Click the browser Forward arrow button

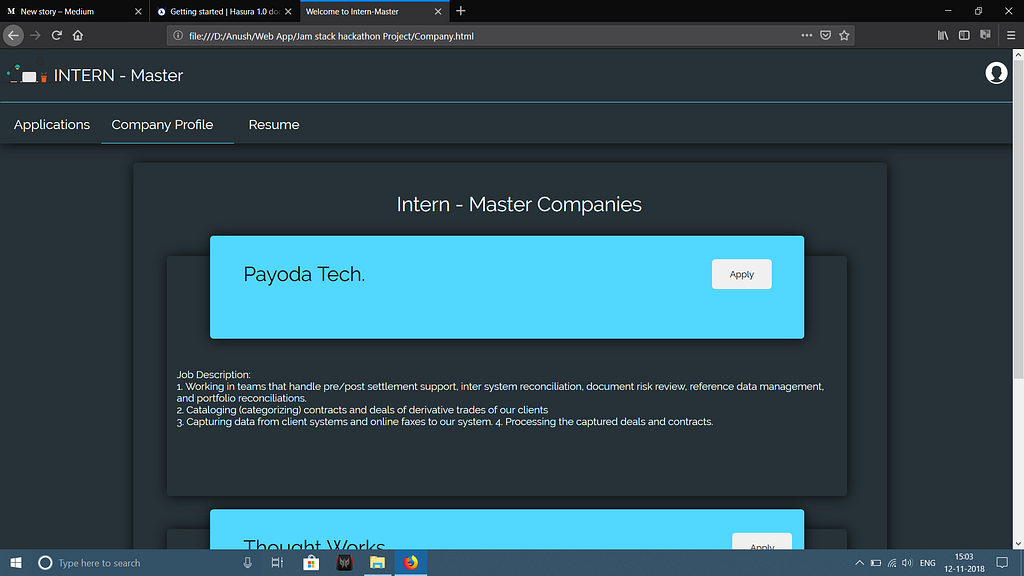coord(35,35)
